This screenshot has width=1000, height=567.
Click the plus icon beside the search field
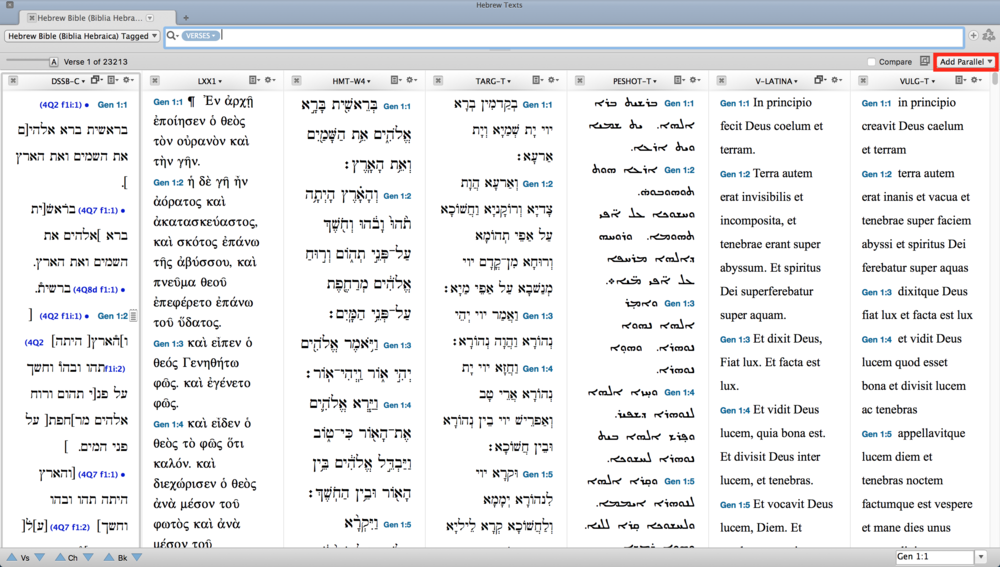pos(974,36)
